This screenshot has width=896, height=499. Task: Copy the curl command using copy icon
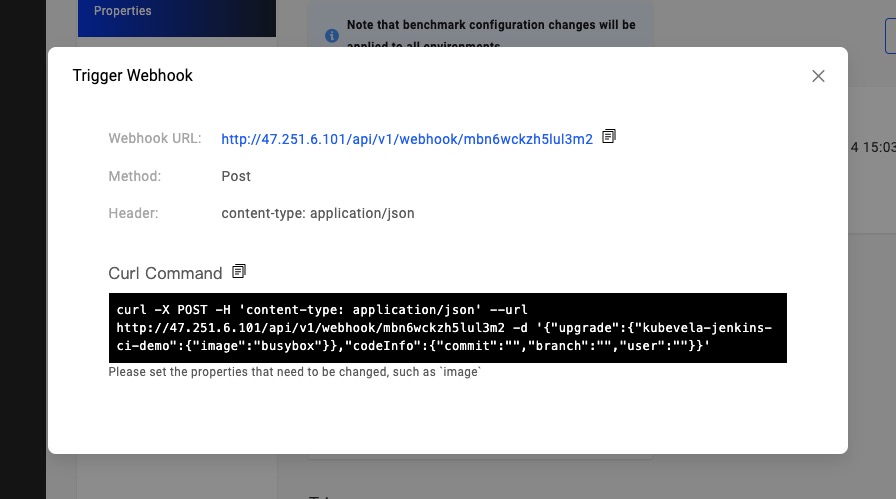(x=238, y=272)
